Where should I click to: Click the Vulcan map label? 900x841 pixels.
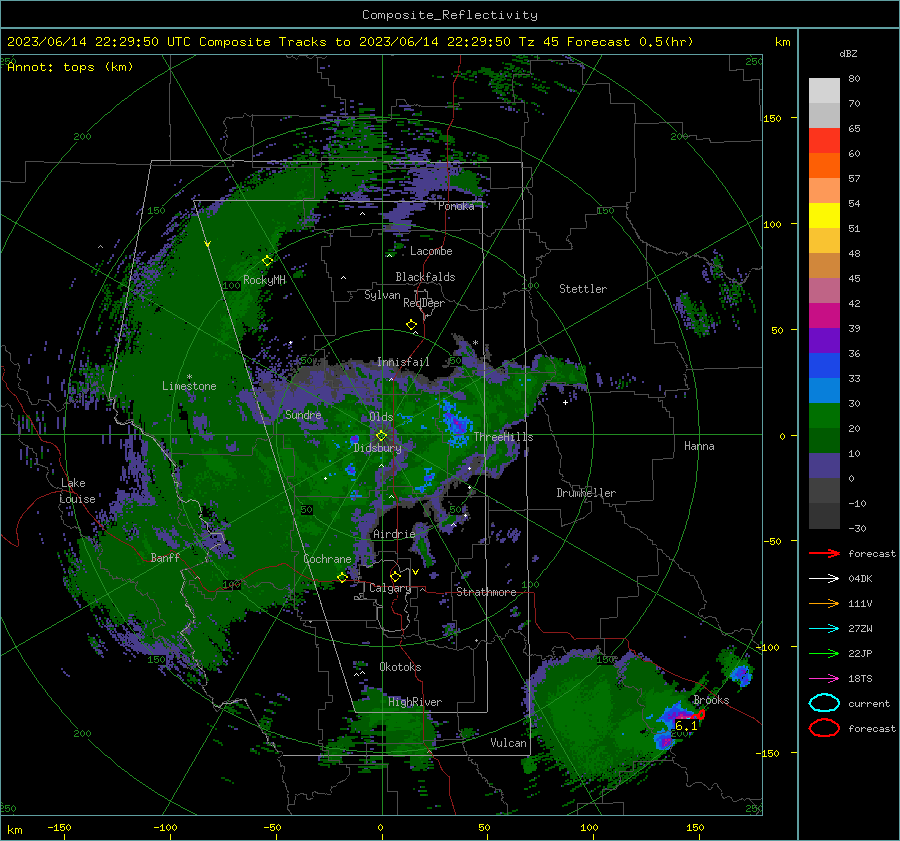pyautogui.click(x=508, y=743)
